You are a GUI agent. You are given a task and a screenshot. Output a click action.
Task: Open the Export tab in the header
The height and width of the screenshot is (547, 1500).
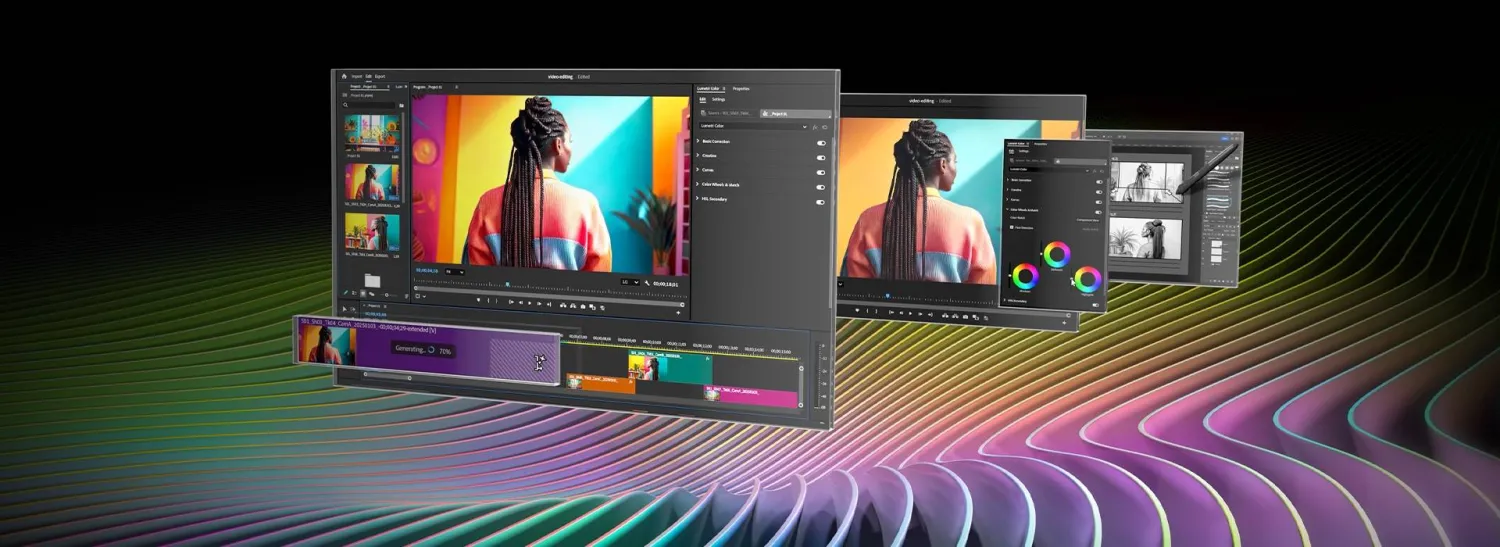[x=380, y=76]
